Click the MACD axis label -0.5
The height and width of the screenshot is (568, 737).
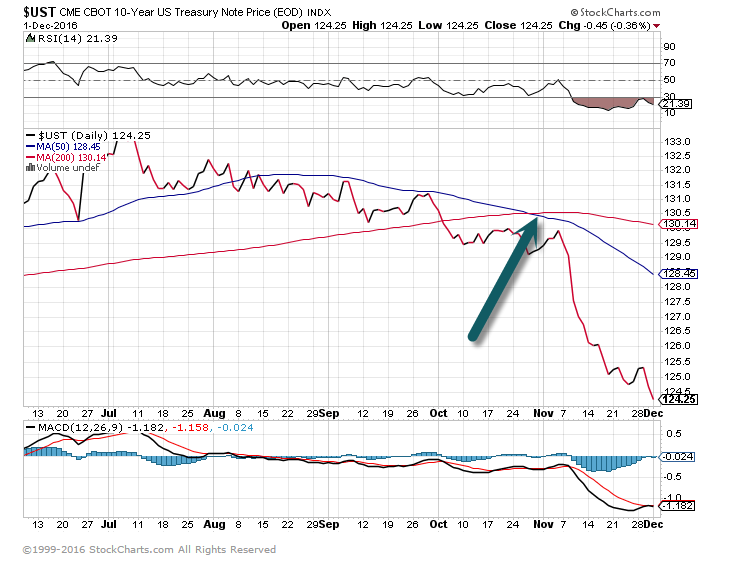[x=672, y=477]
